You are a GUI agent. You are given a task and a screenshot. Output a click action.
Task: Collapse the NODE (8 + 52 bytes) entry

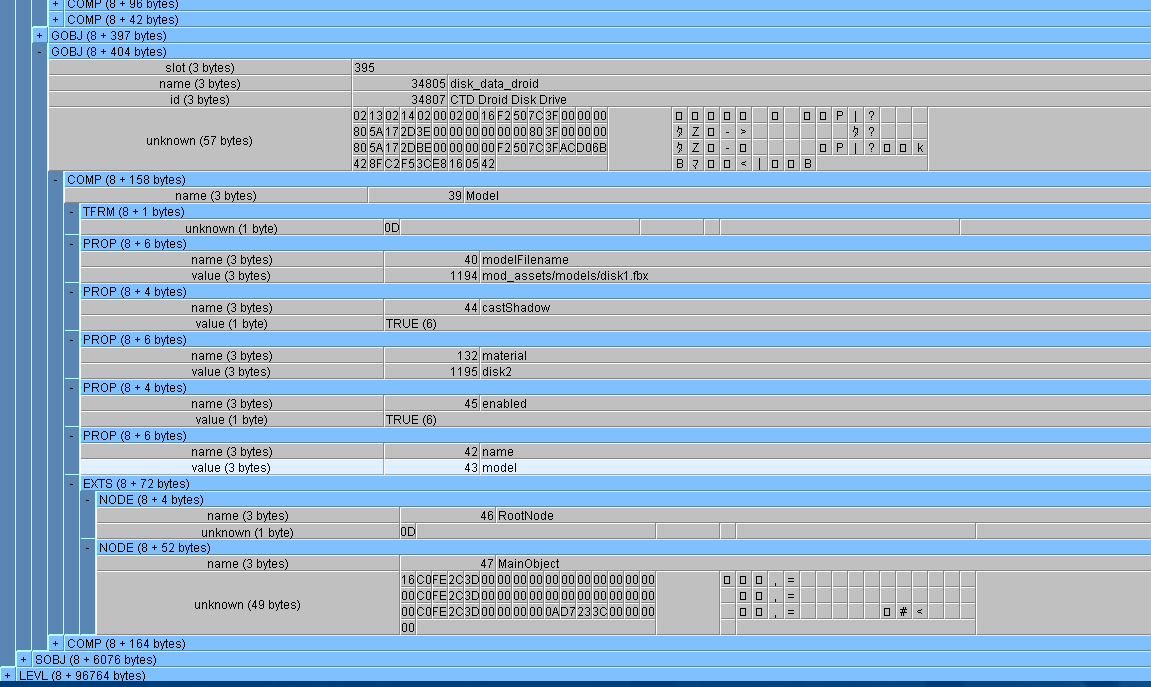[x=88, y=548]
